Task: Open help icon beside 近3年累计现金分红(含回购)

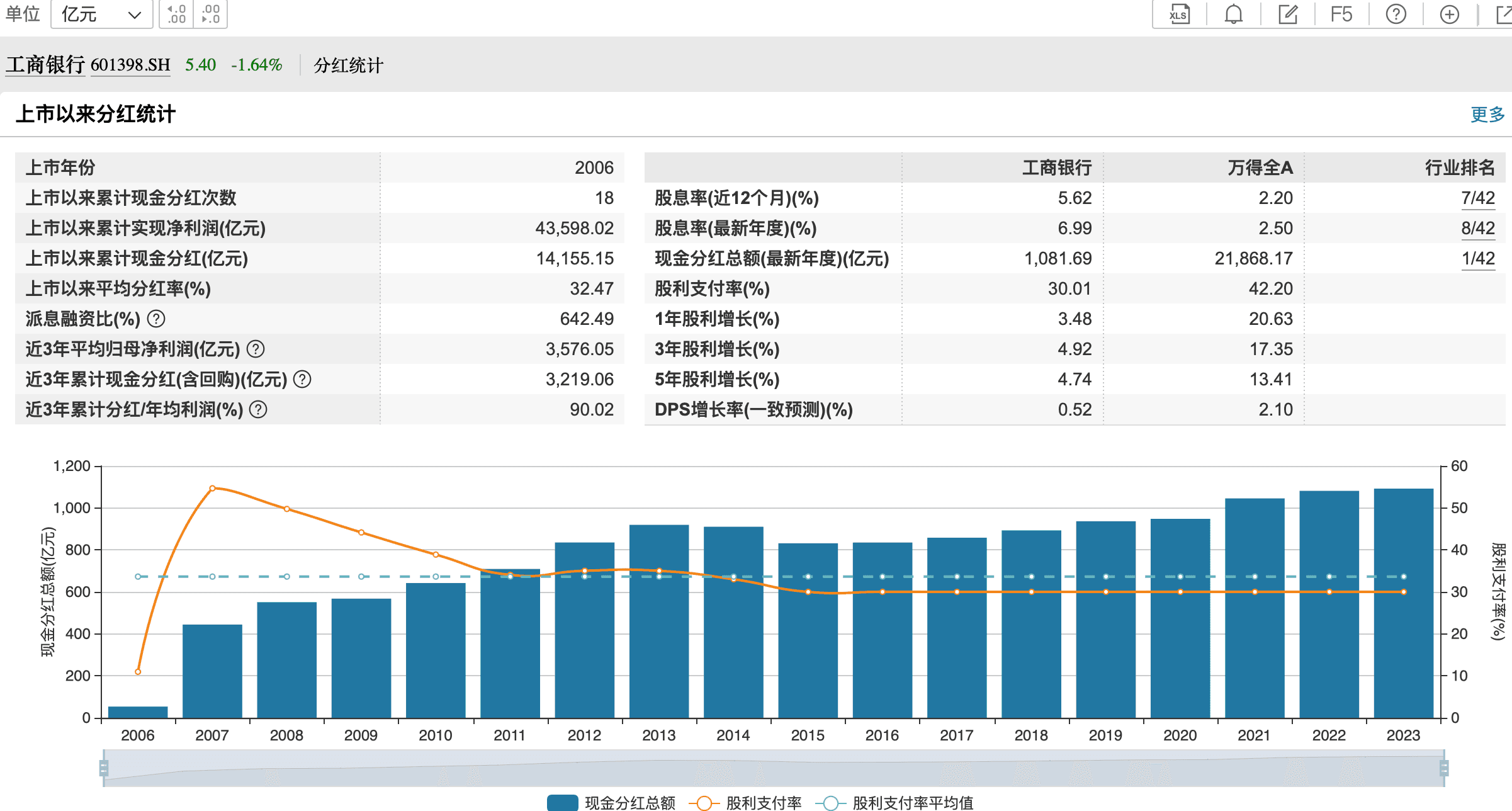Action: [302, 380]
